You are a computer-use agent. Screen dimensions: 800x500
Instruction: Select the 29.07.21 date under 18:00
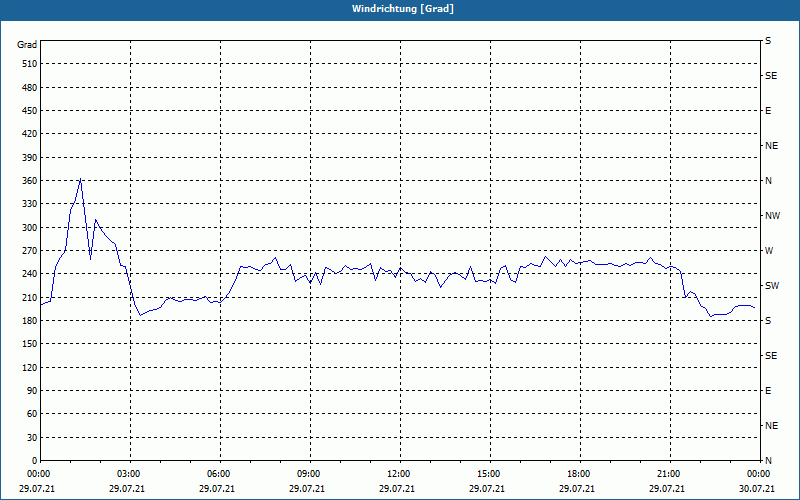[x=577, y=489]
